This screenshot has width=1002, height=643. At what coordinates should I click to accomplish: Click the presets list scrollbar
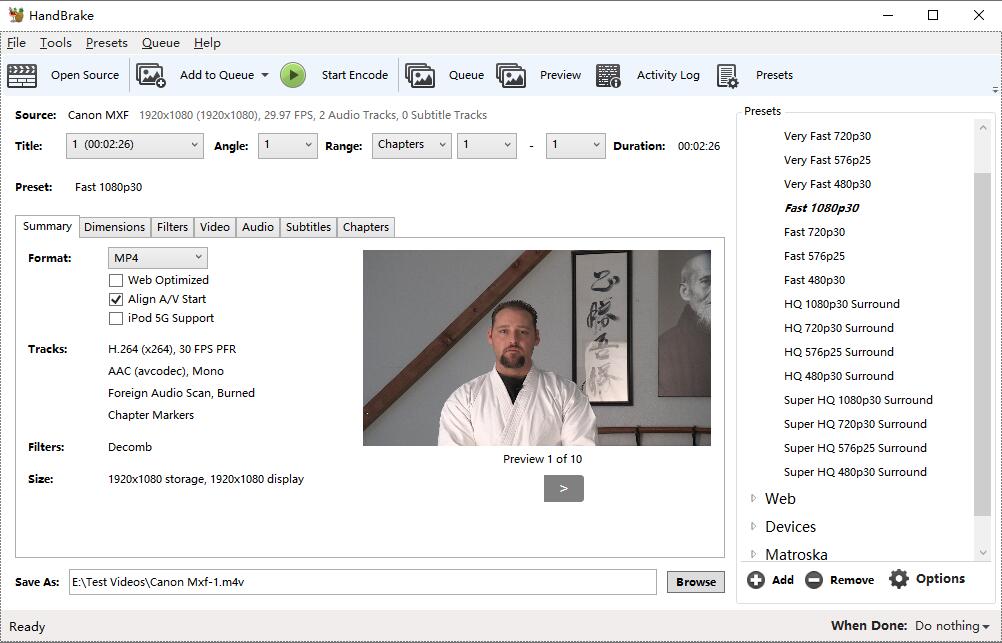982,344
